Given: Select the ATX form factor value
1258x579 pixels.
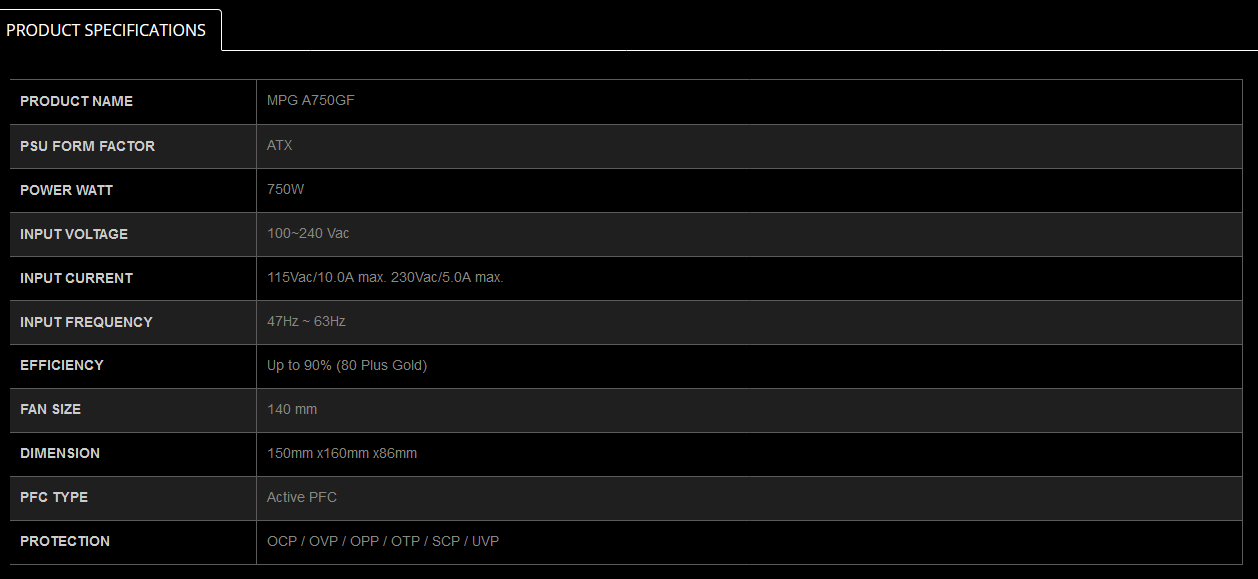Looking at the screenshot, I should (x=280, y=146).
